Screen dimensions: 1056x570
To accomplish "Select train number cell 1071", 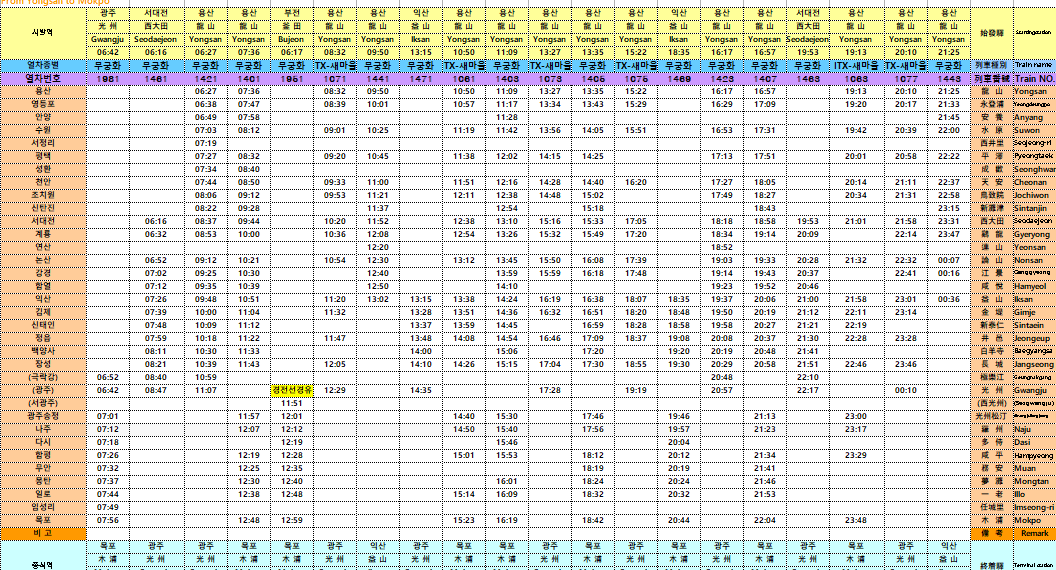I will 335,79.
